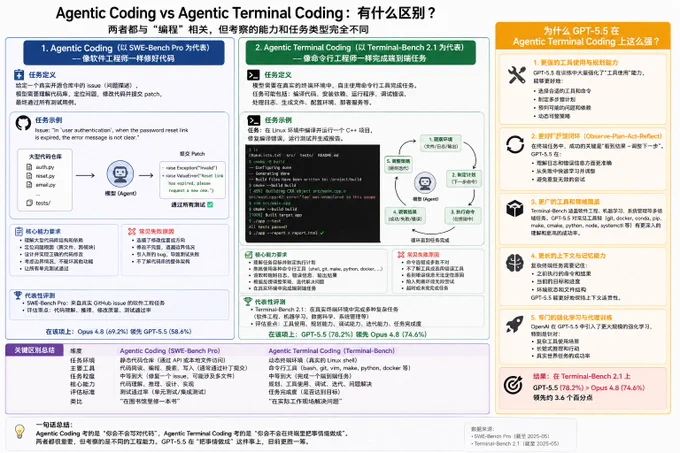
Task: Click the blue checklist icon beside 核心能力要求
Action: click(19, 231)
